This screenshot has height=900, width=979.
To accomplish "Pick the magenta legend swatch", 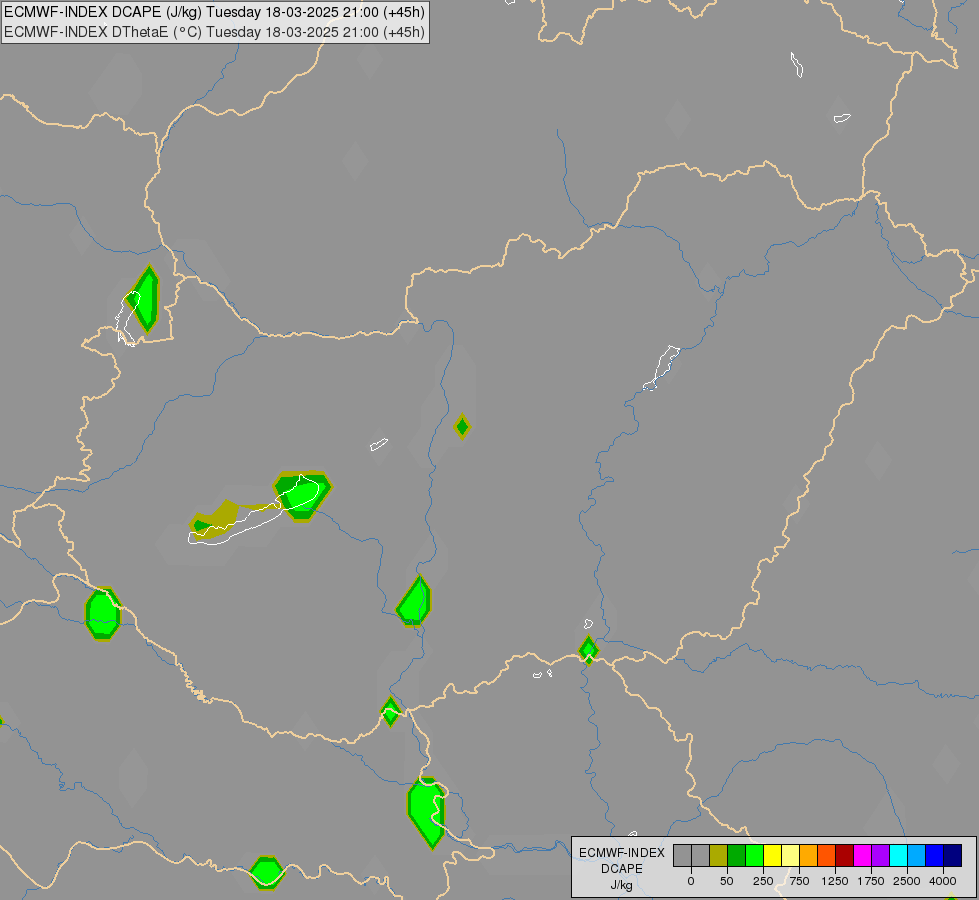I will coord(863,855).
